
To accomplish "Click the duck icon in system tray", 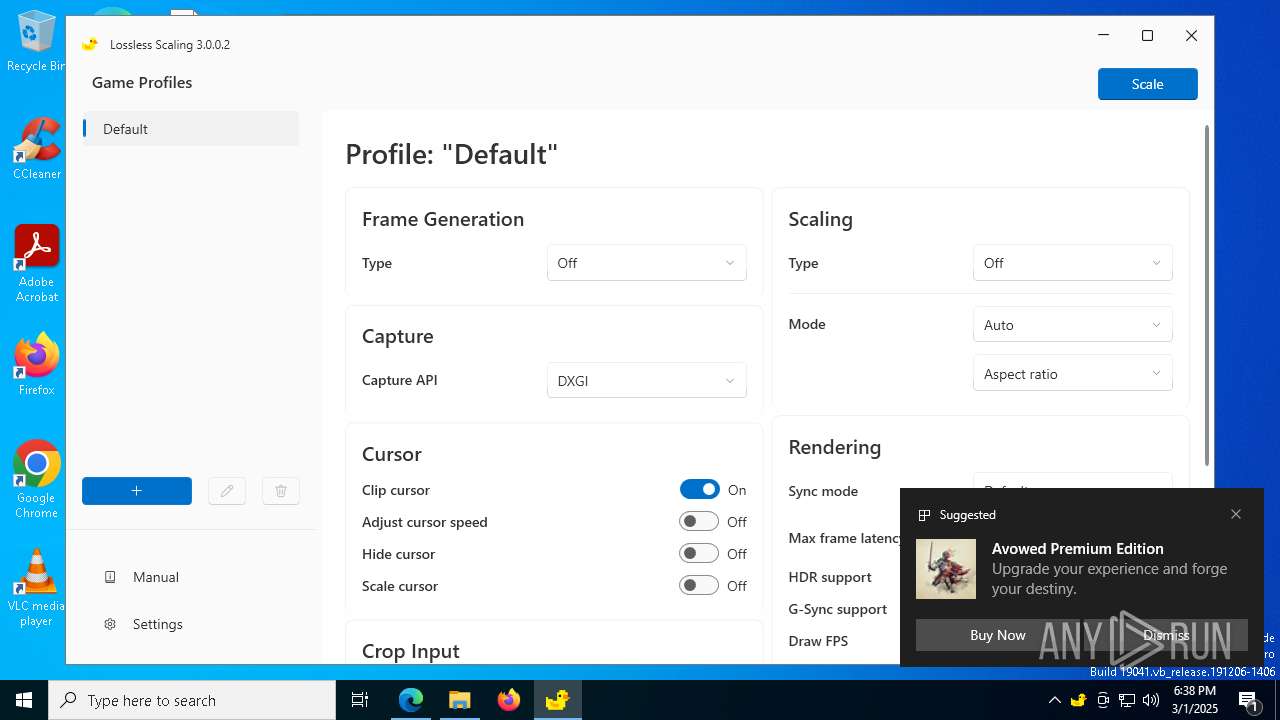I will (1078, 700).
